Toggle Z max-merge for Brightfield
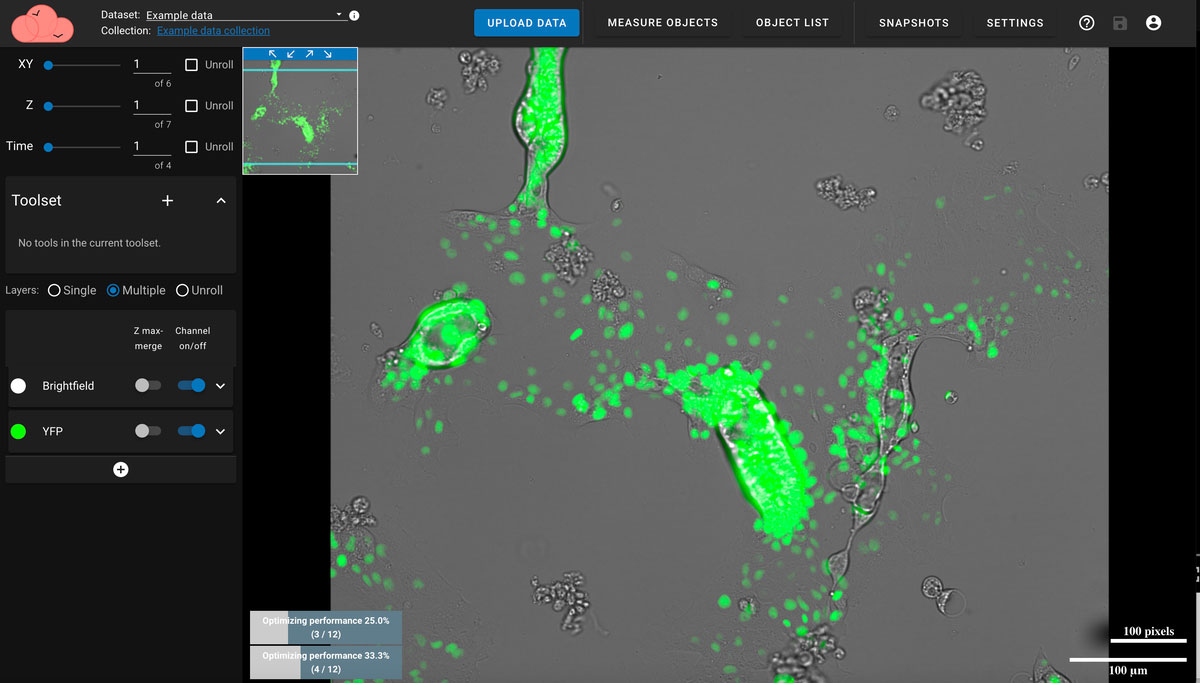Image resolution: width=1200 pixels, height=683 pixels. 147,385
